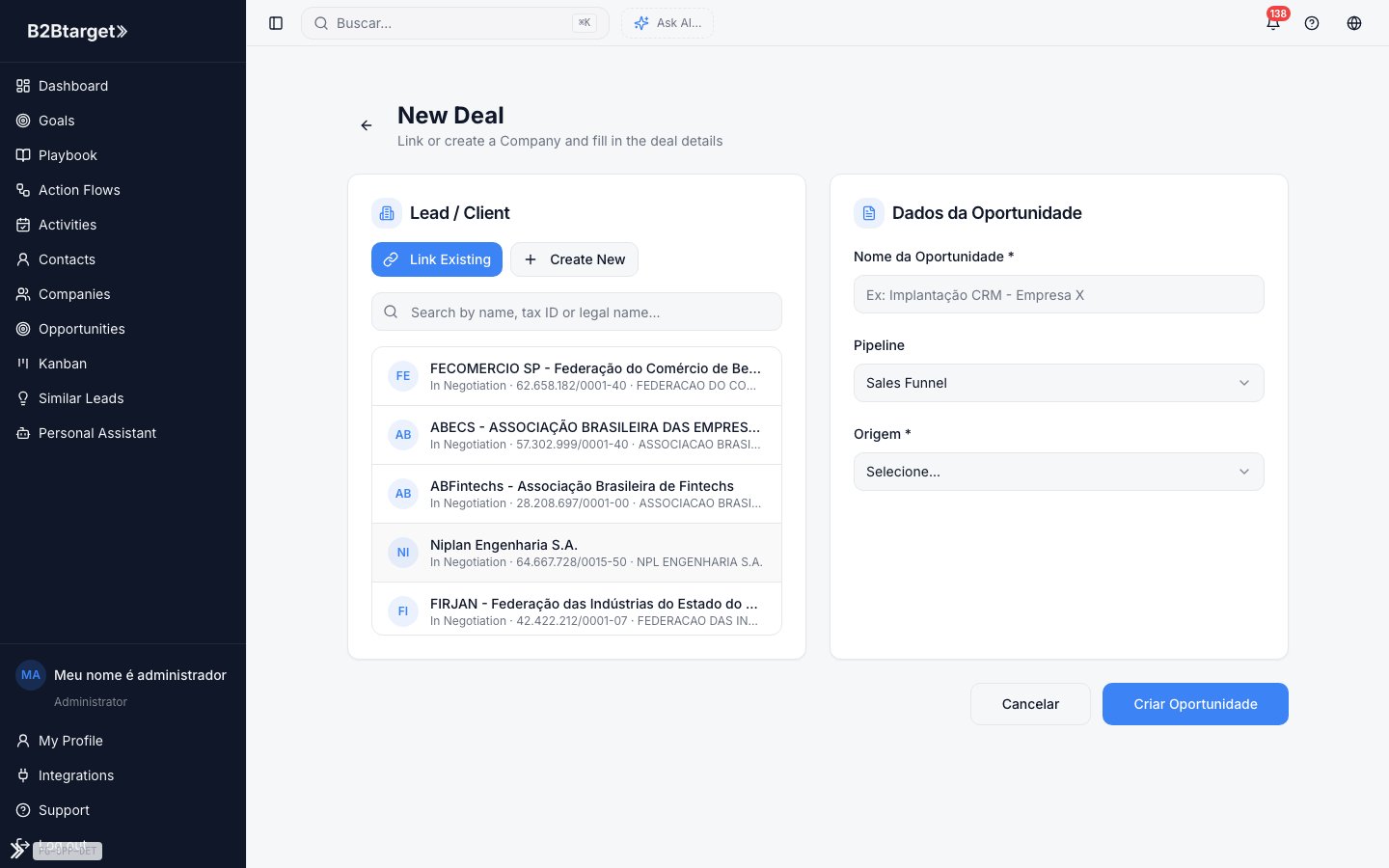Click the Playbook book icon
1389x868 pixels.
click(x=23, y=155)
